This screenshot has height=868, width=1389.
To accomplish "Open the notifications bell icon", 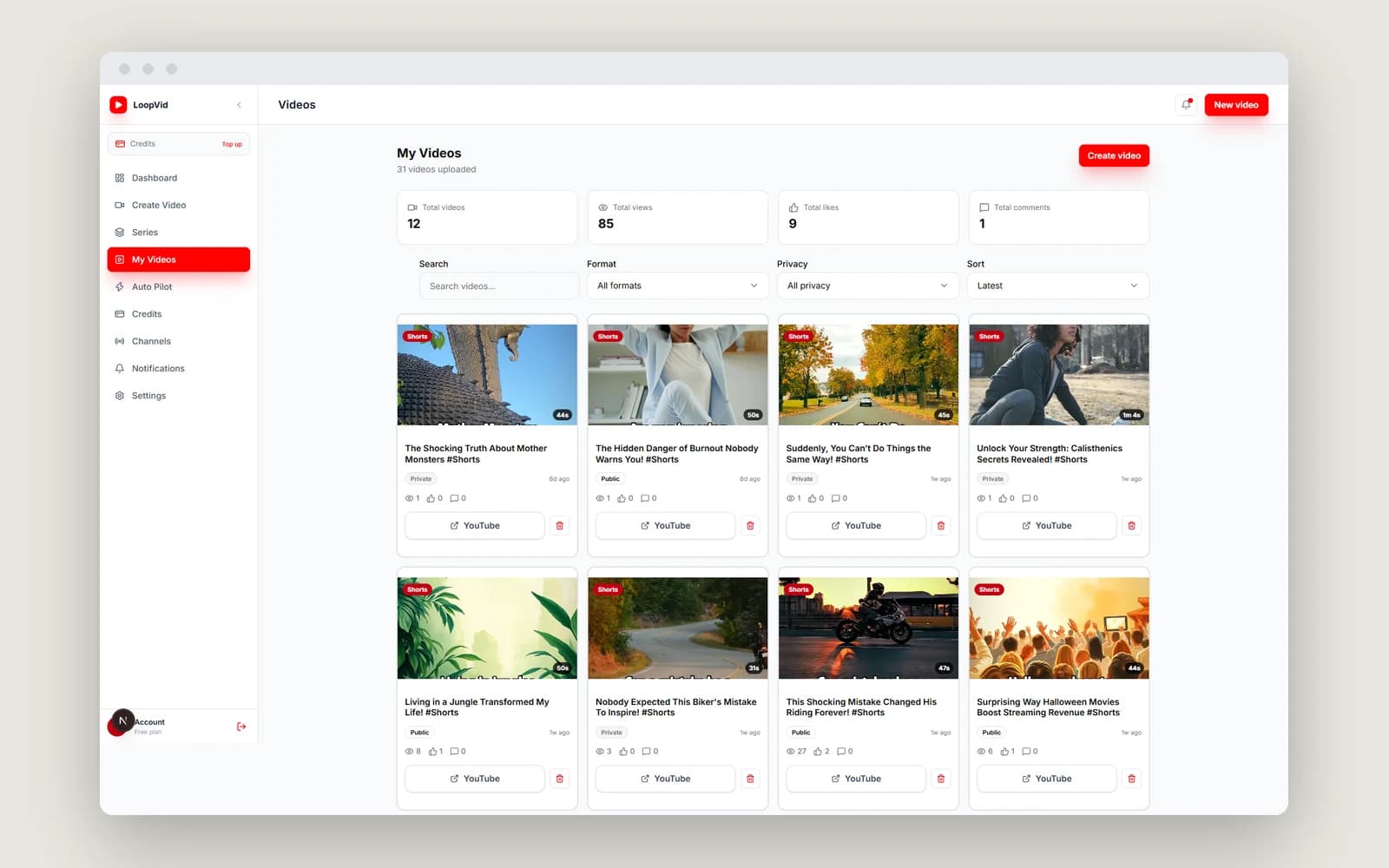I will pos(1186,105).
